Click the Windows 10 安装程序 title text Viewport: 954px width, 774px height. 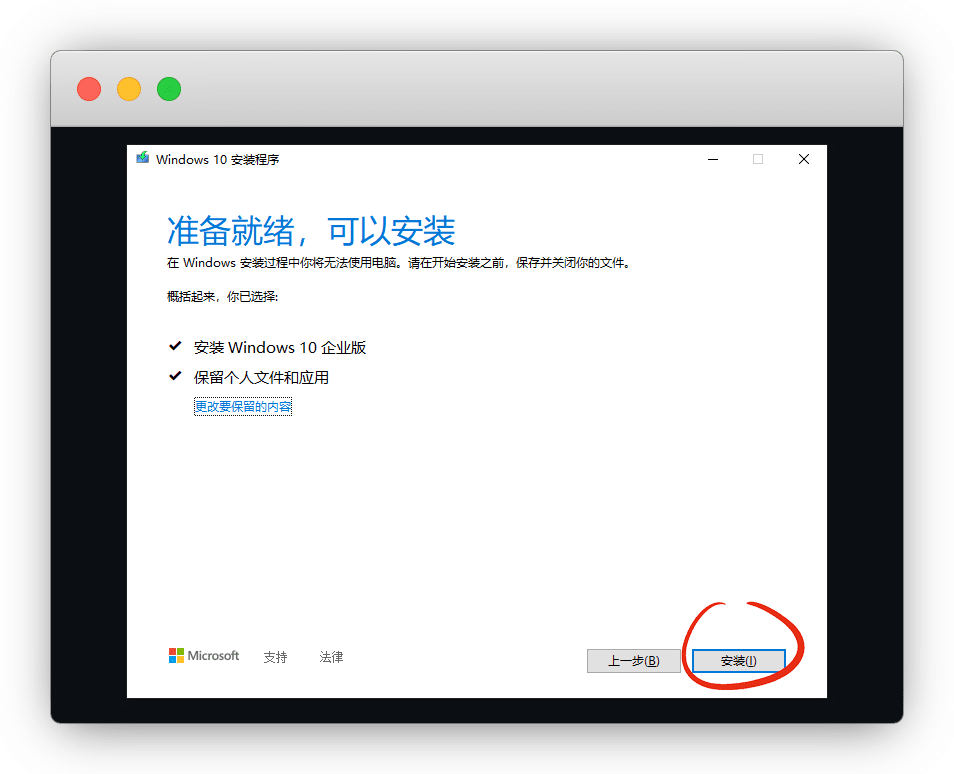pos(217,160)
